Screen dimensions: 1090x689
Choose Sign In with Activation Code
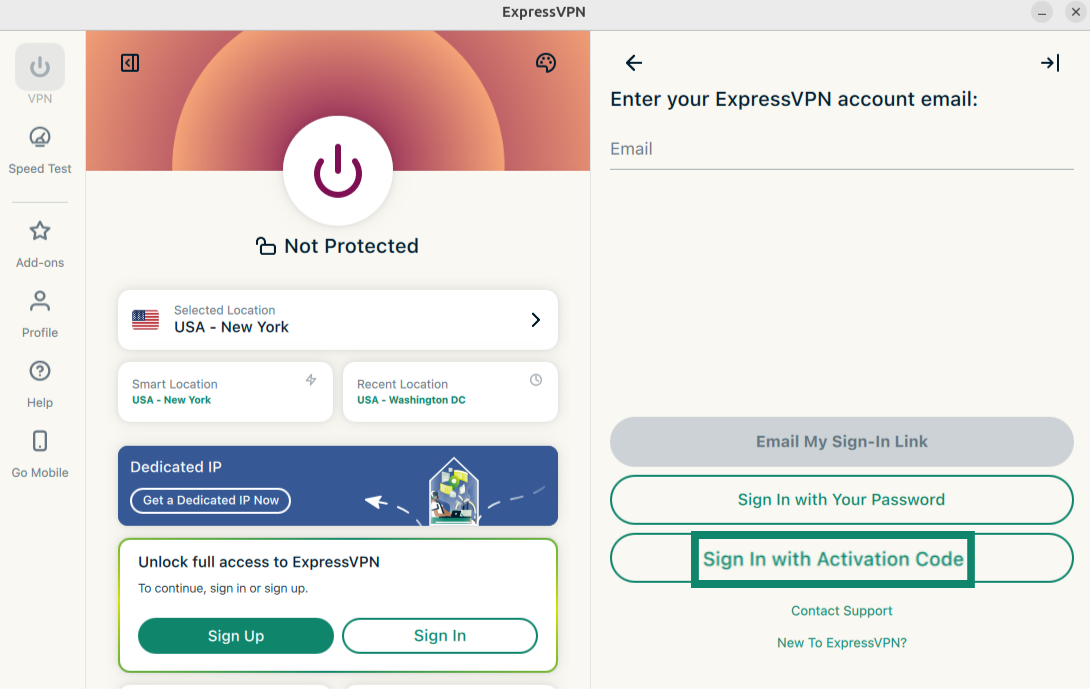point(833,559)
